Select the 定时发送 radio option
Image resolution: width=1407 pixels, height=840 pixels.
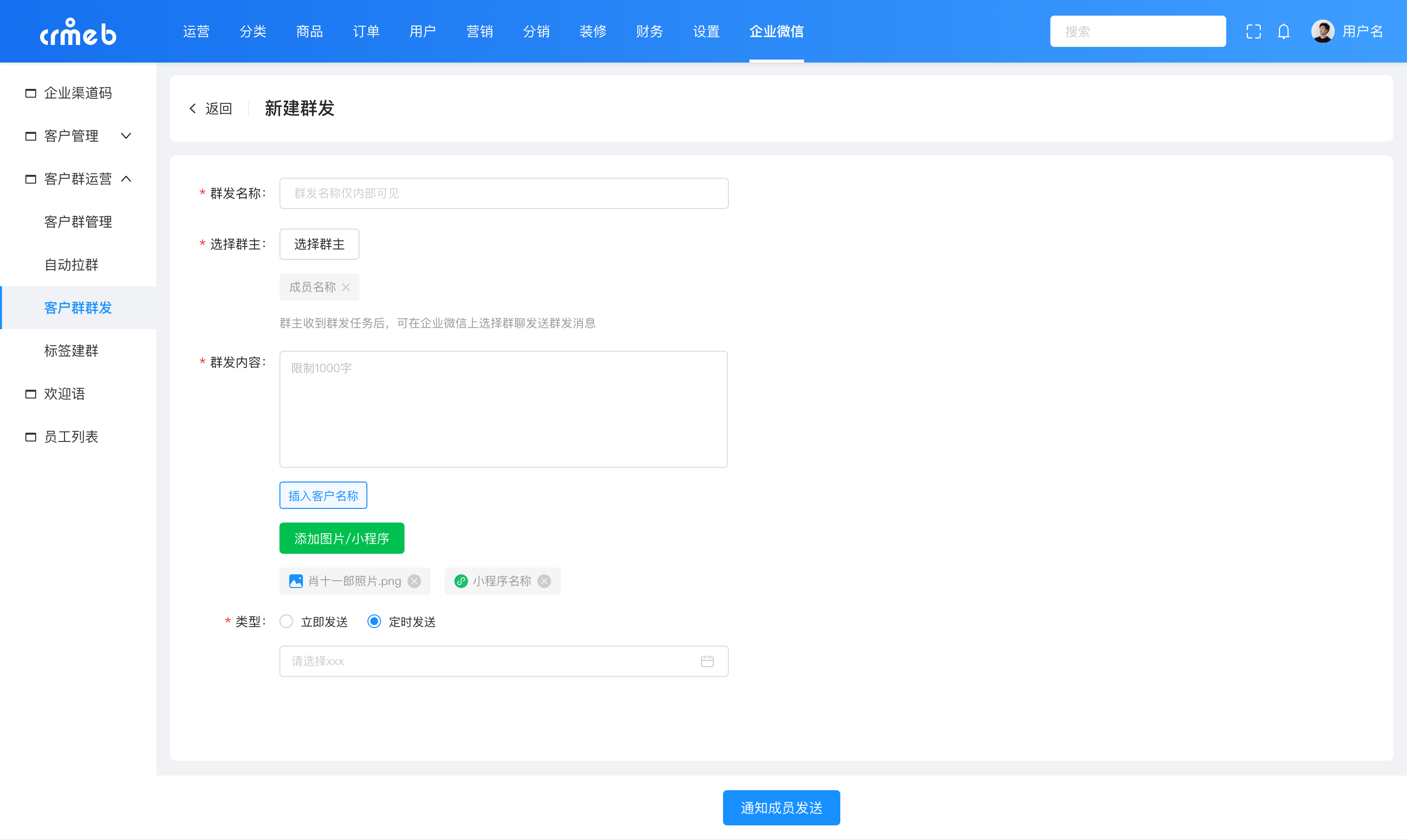click(374, 622)
